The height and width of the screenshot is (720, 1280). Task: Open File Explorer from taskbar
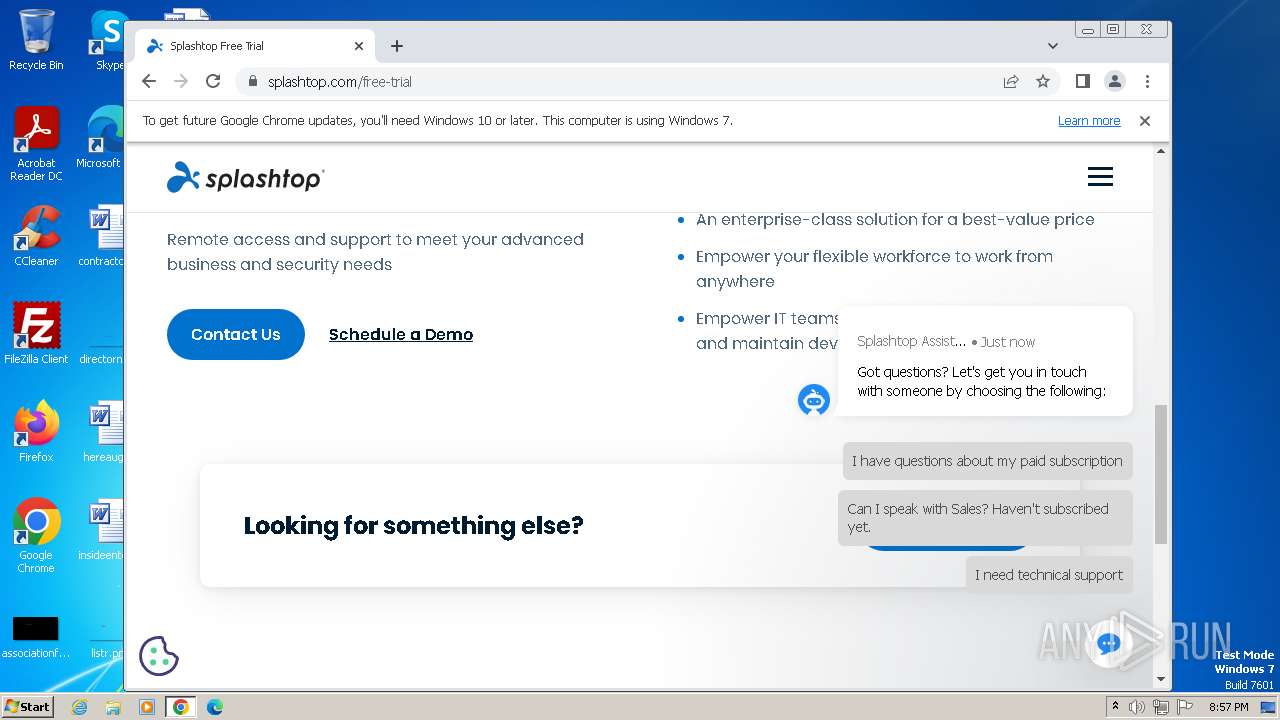tap(113, 707)
